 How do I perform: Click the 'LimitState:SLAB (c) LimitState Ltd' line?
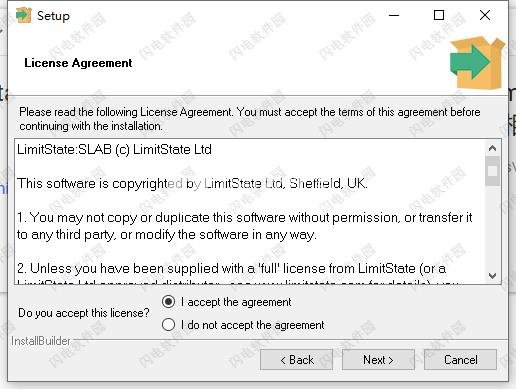coord(114,149)
